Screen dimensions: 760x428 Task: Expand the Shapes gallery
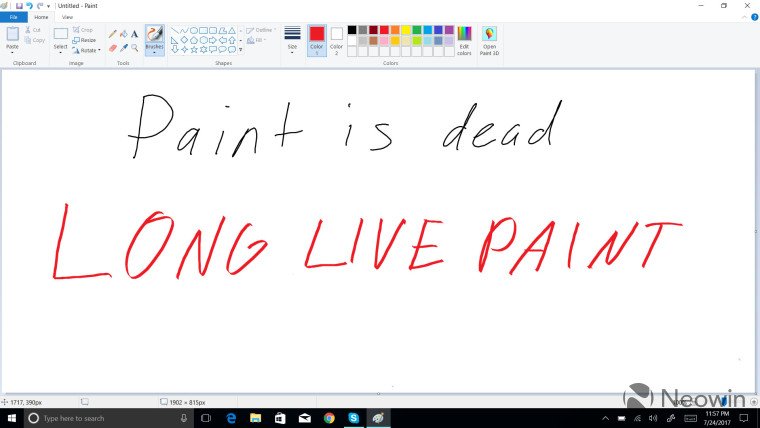point(241,49)
